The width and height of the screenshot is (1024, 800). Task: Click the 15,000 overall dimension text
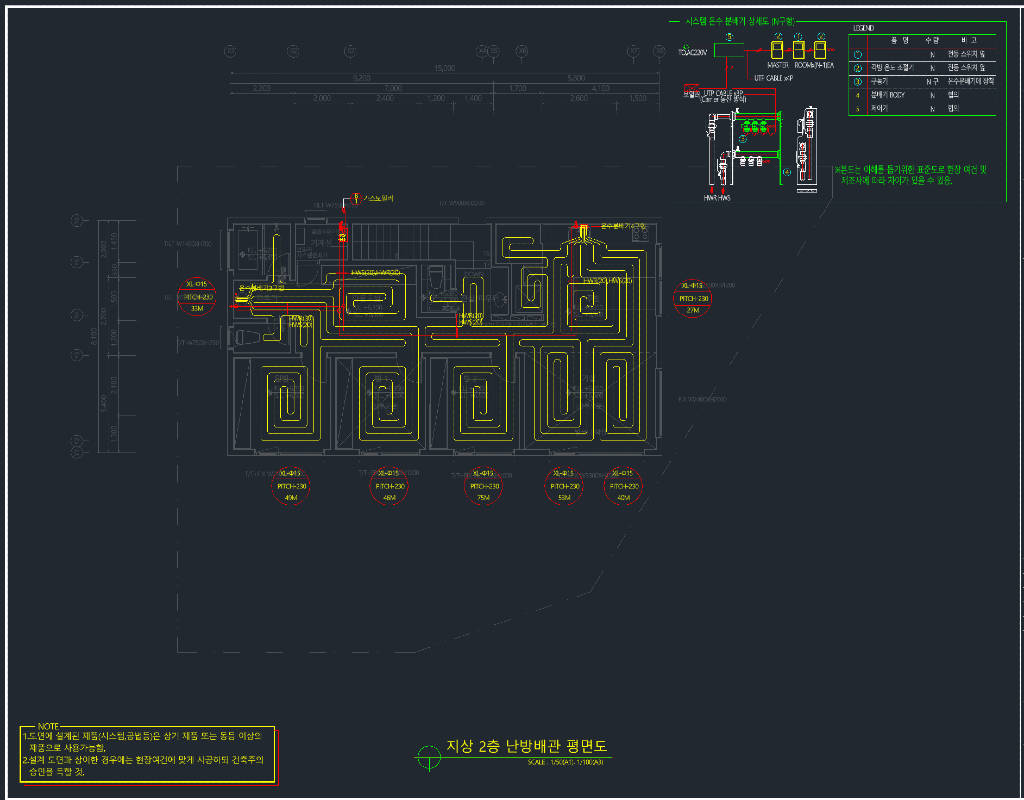(x=444, y=68)
